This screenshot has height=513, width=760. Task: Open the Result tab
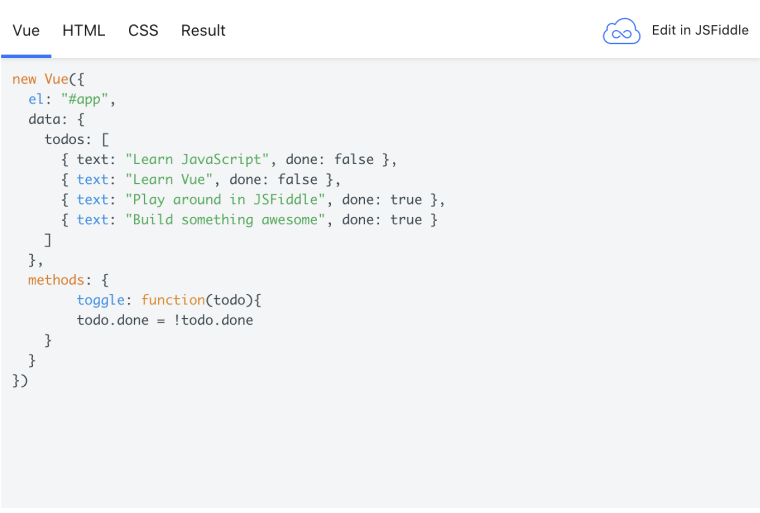point(203,30)
